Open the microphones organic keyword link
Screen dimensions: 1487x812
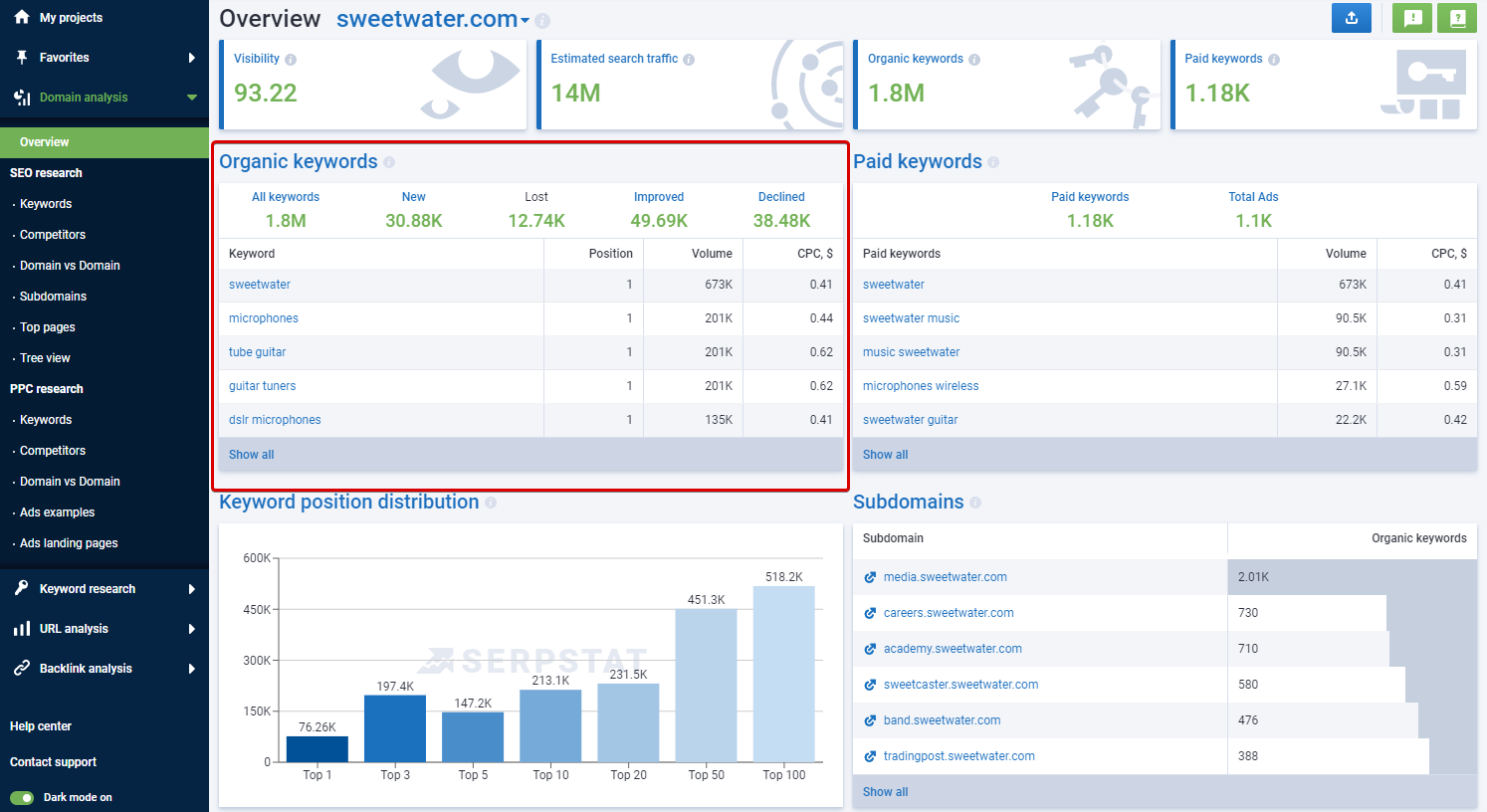[264, 318]
